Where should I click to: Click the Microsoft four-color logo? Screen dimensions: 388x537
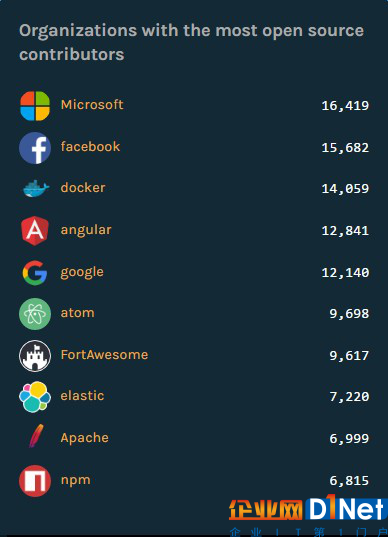pos(35,106)
